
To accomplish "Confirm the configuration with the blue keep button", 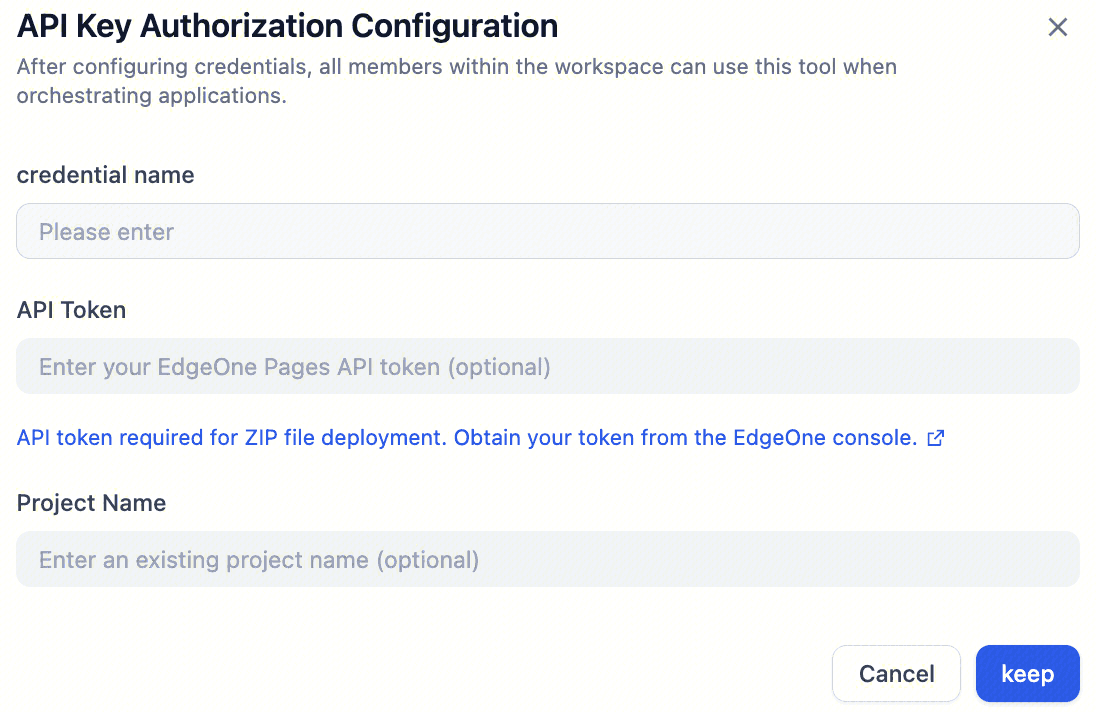I will [x=1027, y=673].
